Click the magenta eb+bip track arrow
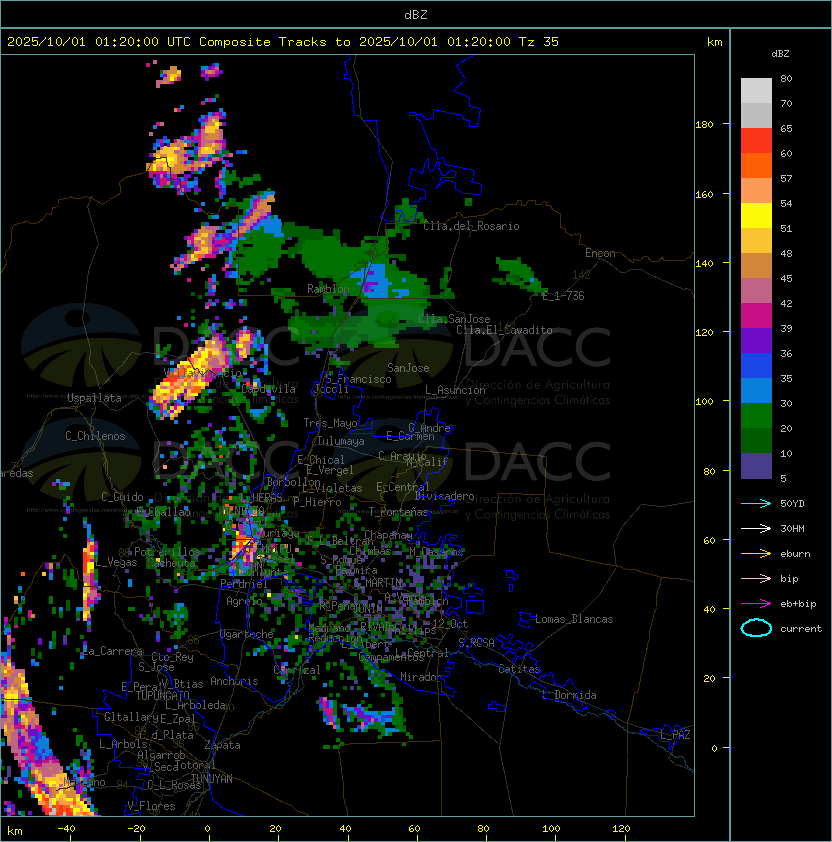The height and width of the screenshot is (842, 832). [x=756, y=604]
